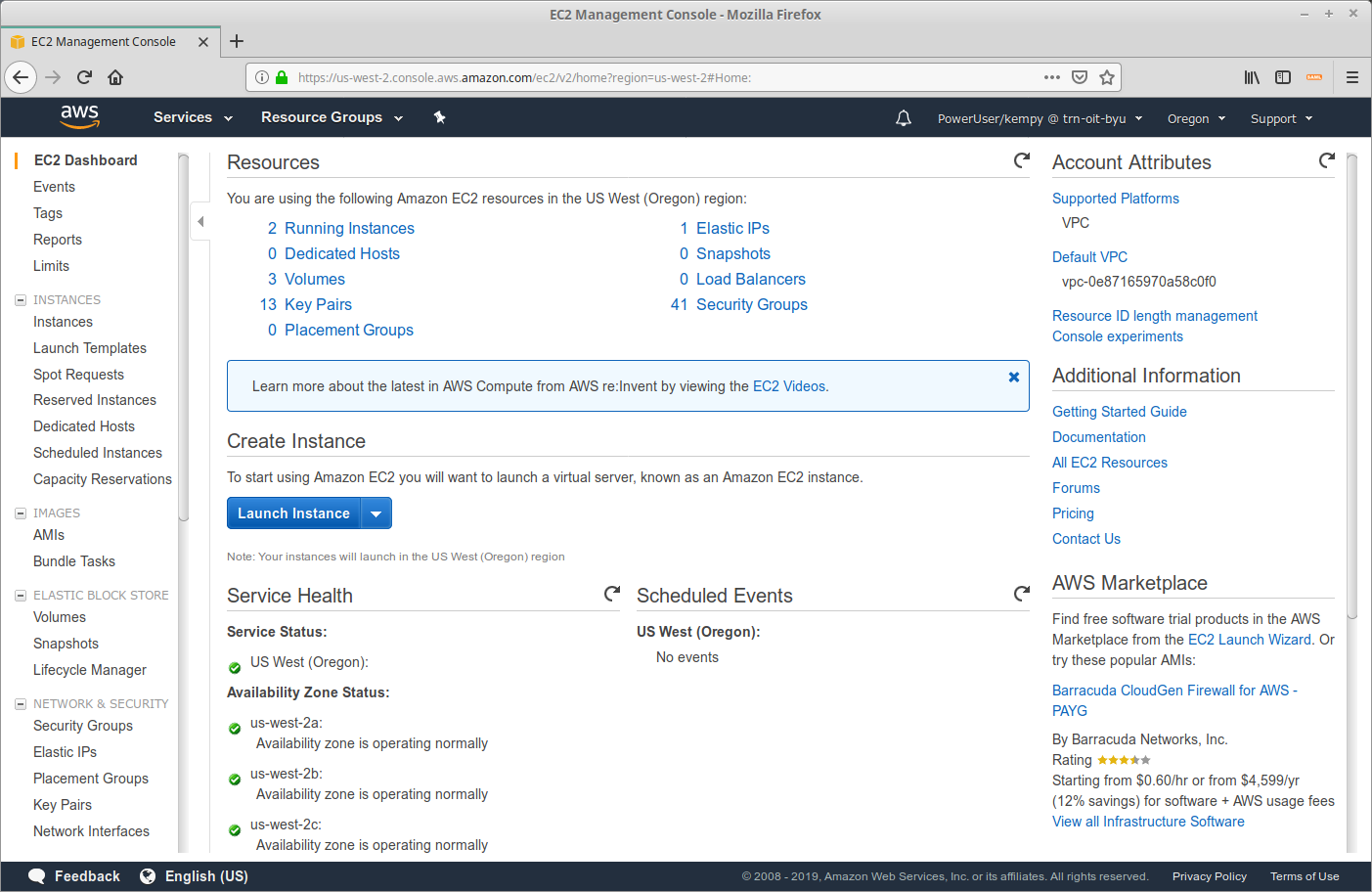Open Events in the sidebar
Image resolution: width=1372 pixels, height=892 pixels.
54,187
